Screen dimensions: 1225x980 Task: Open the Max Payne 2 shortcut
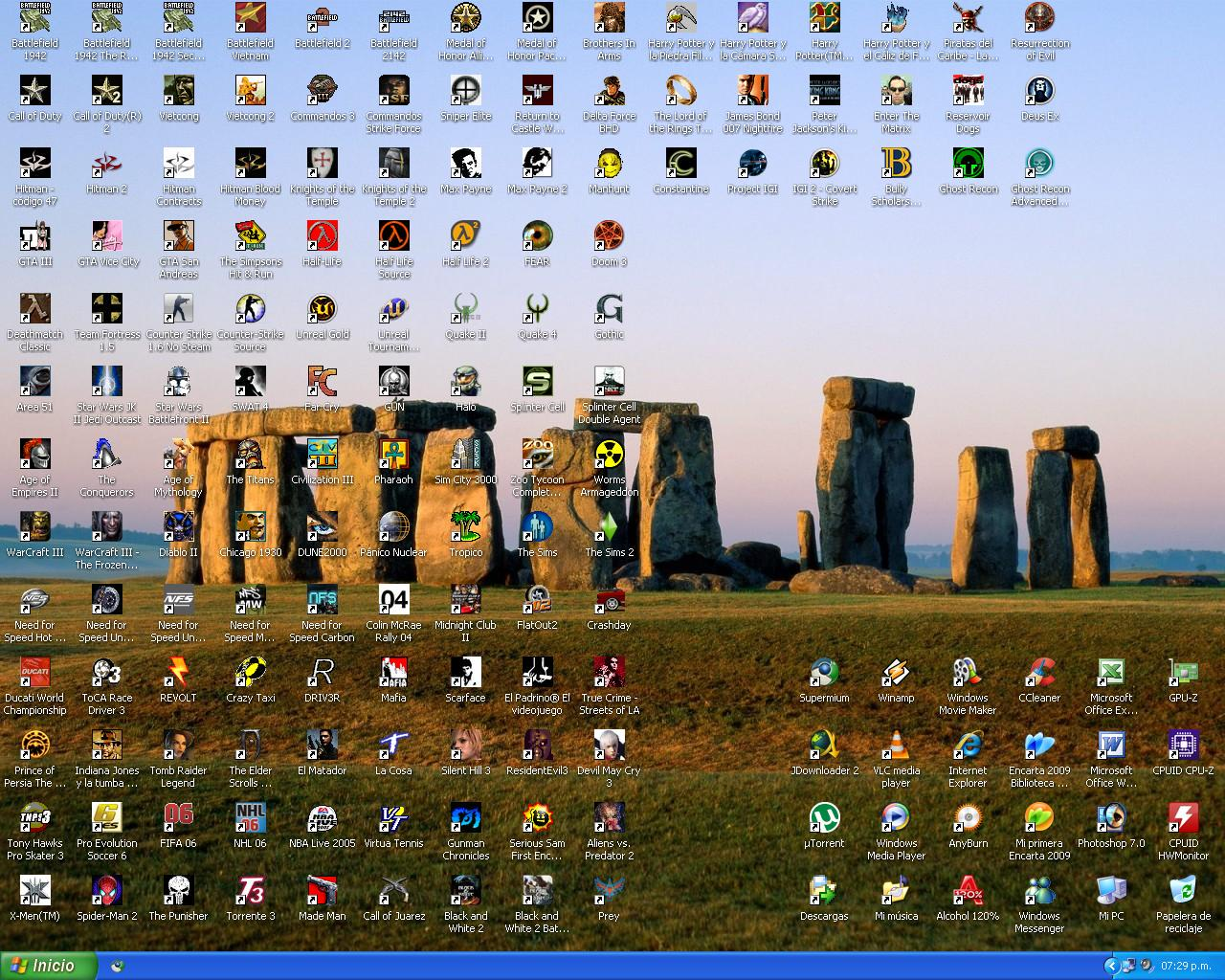538,172
